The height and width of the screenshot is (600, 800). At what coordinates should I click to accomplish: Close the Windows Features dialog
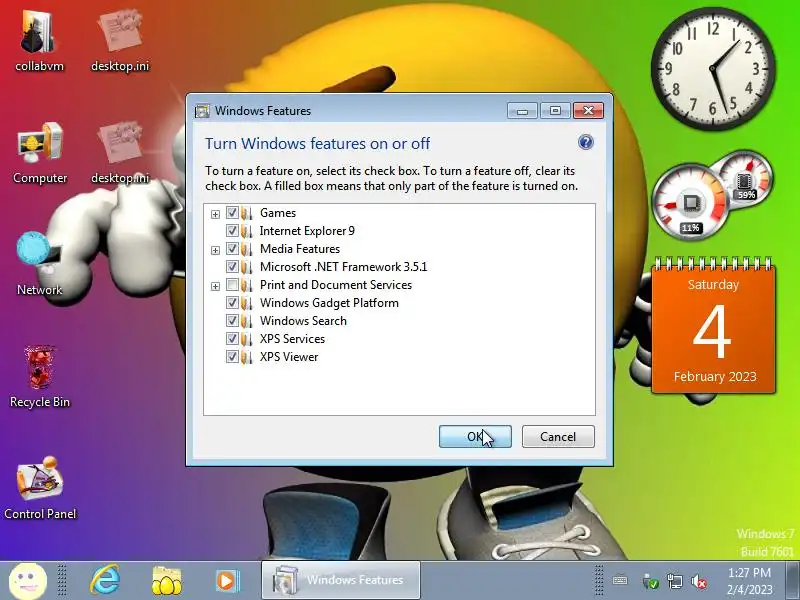coord(588,111)
